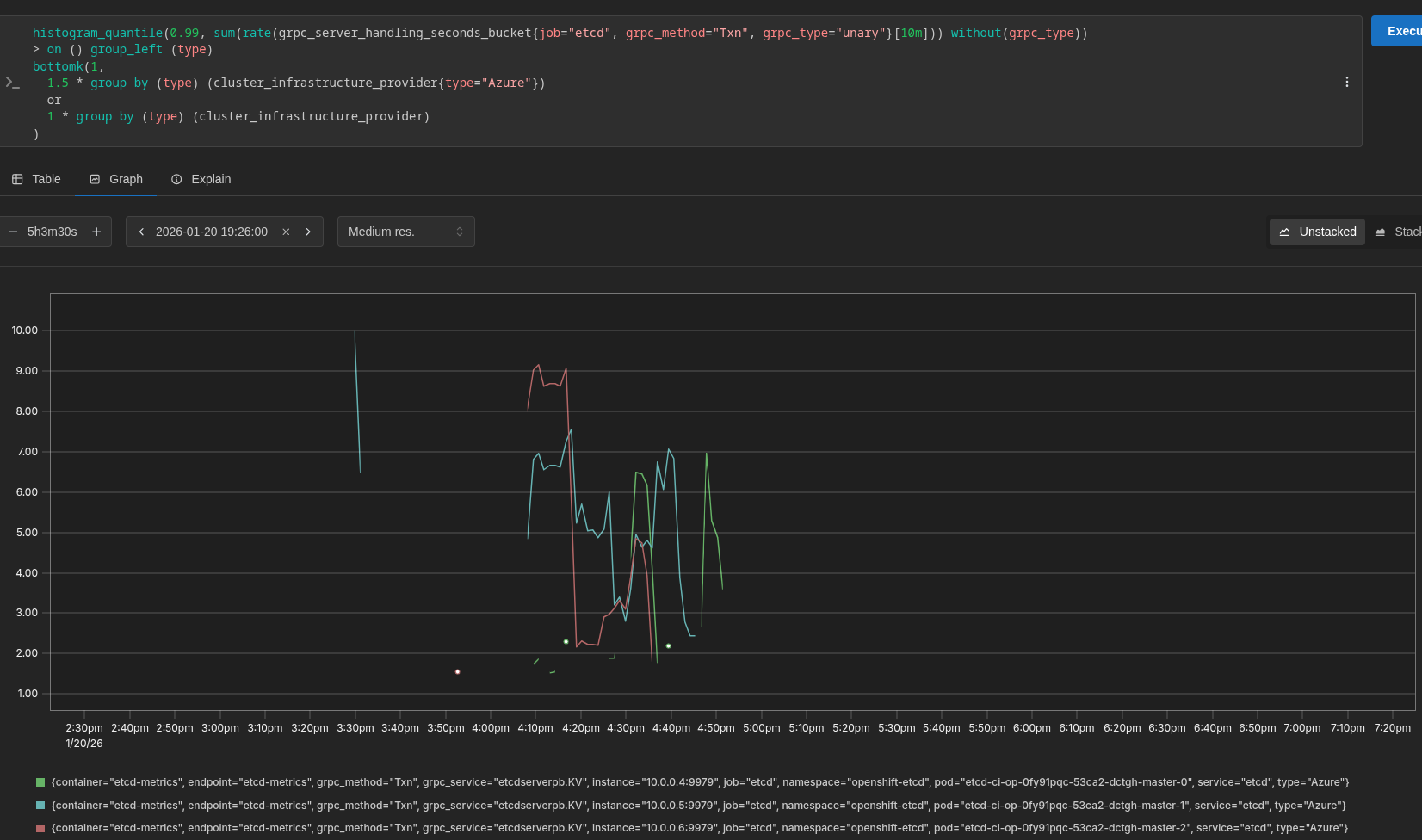Click the expression prompt icon
This screenshot has width=1422, height=840.
(x=12, y=83)
